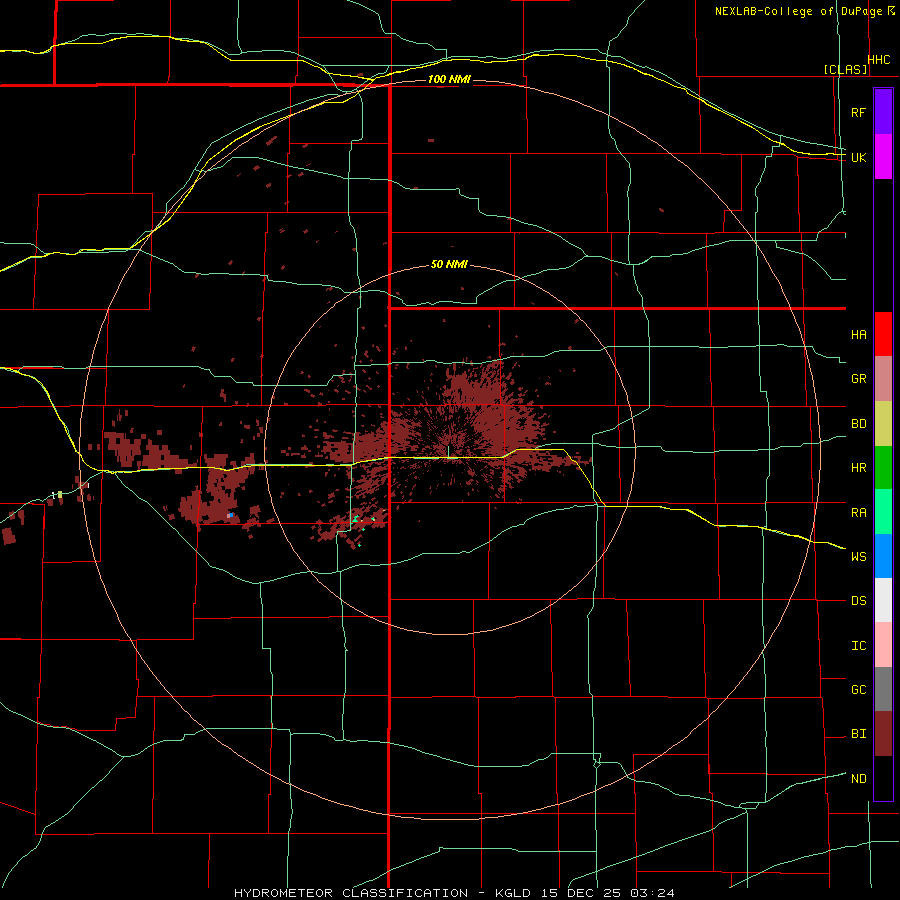Click the IC legend label

(859, 645)
